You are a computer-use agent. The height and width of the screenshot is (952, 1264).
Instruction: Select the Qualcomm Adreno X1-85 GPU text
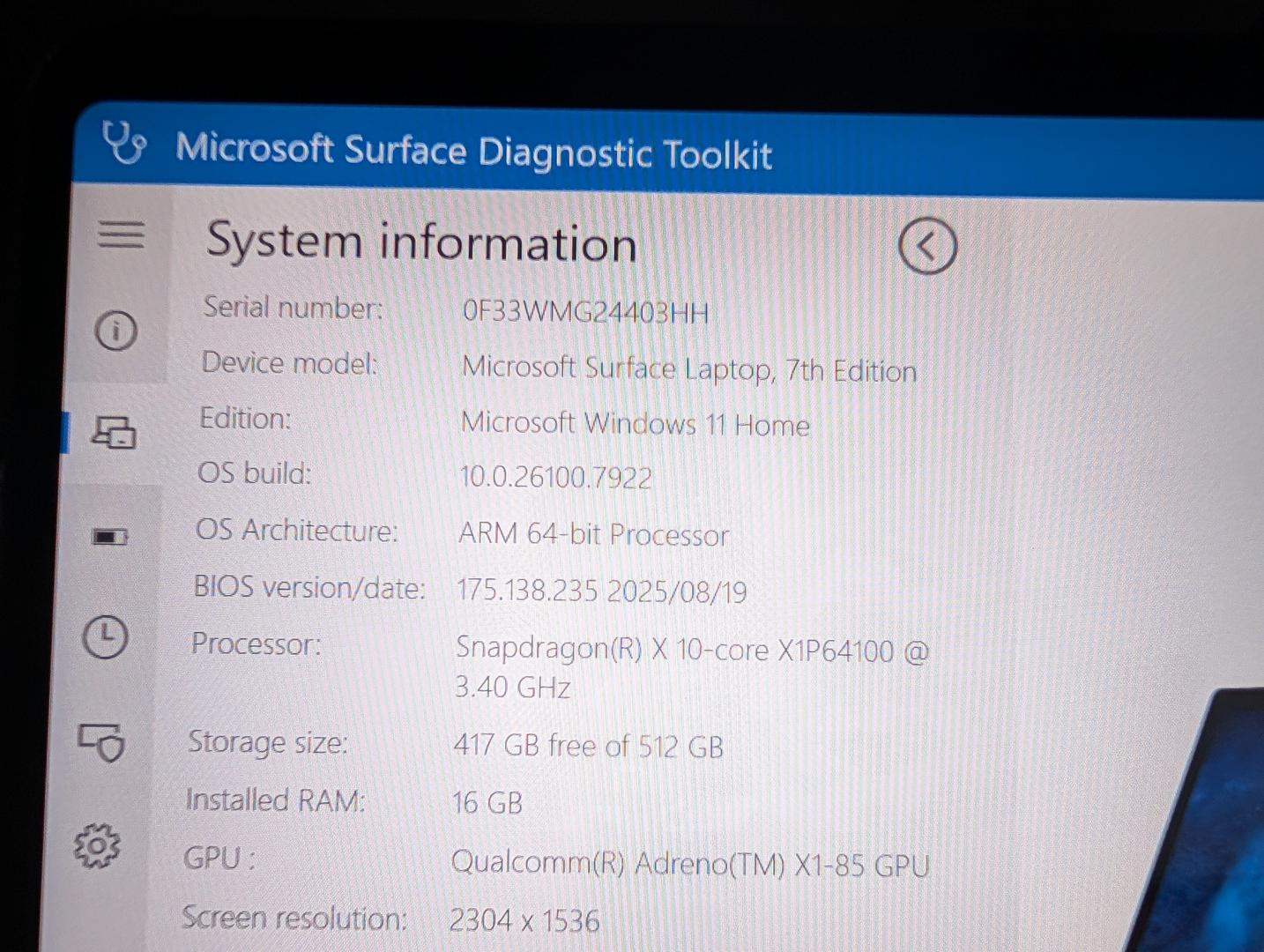tap(690, 863)
